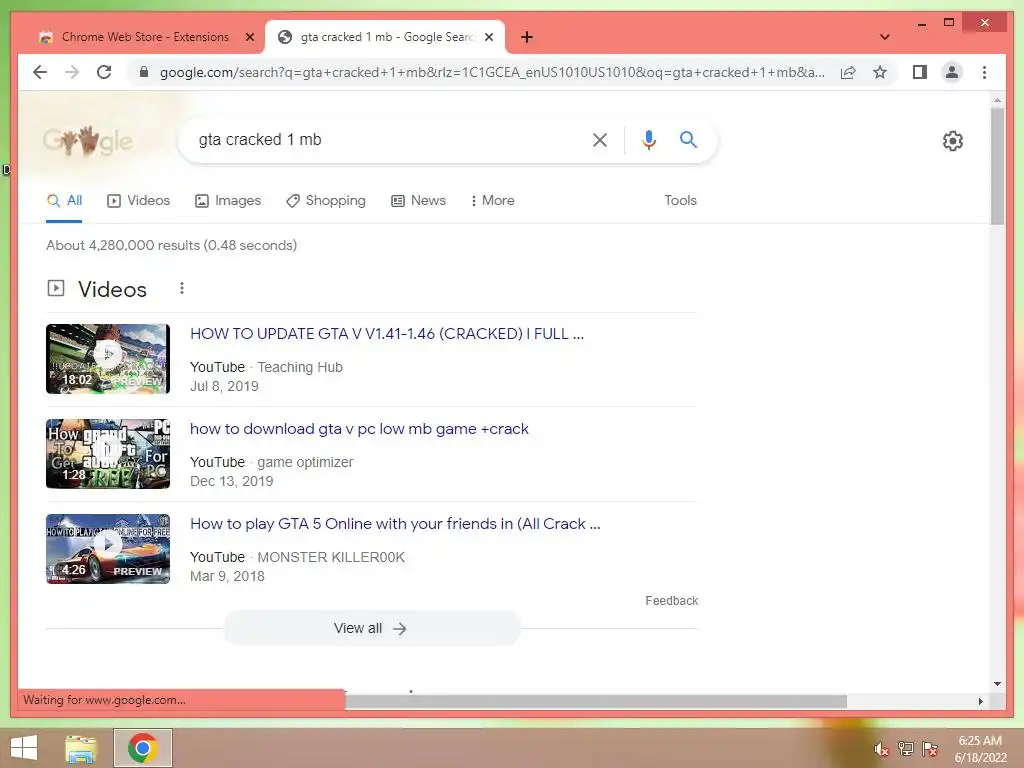Open the Chrome side panel icon
The image size is (1024, 768).
920,72
